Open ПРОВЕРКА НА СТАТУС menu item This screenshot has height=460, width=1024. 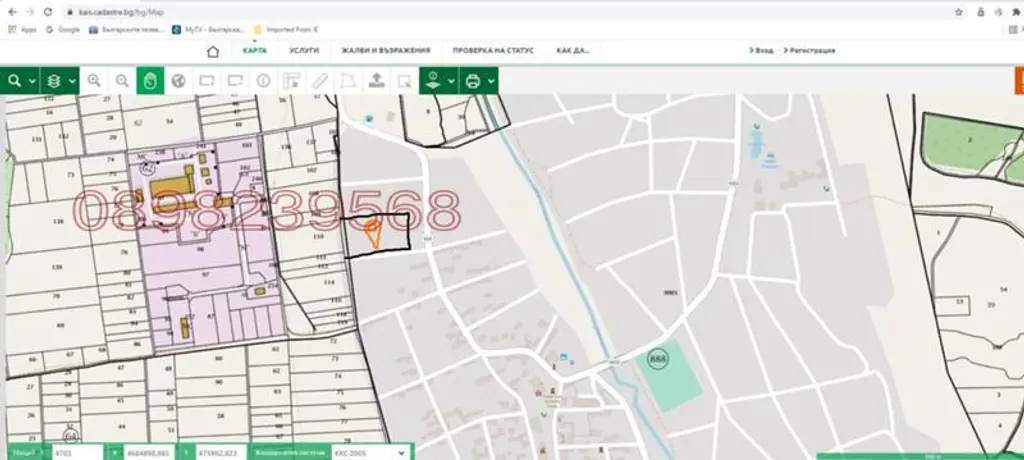point(493,50)
